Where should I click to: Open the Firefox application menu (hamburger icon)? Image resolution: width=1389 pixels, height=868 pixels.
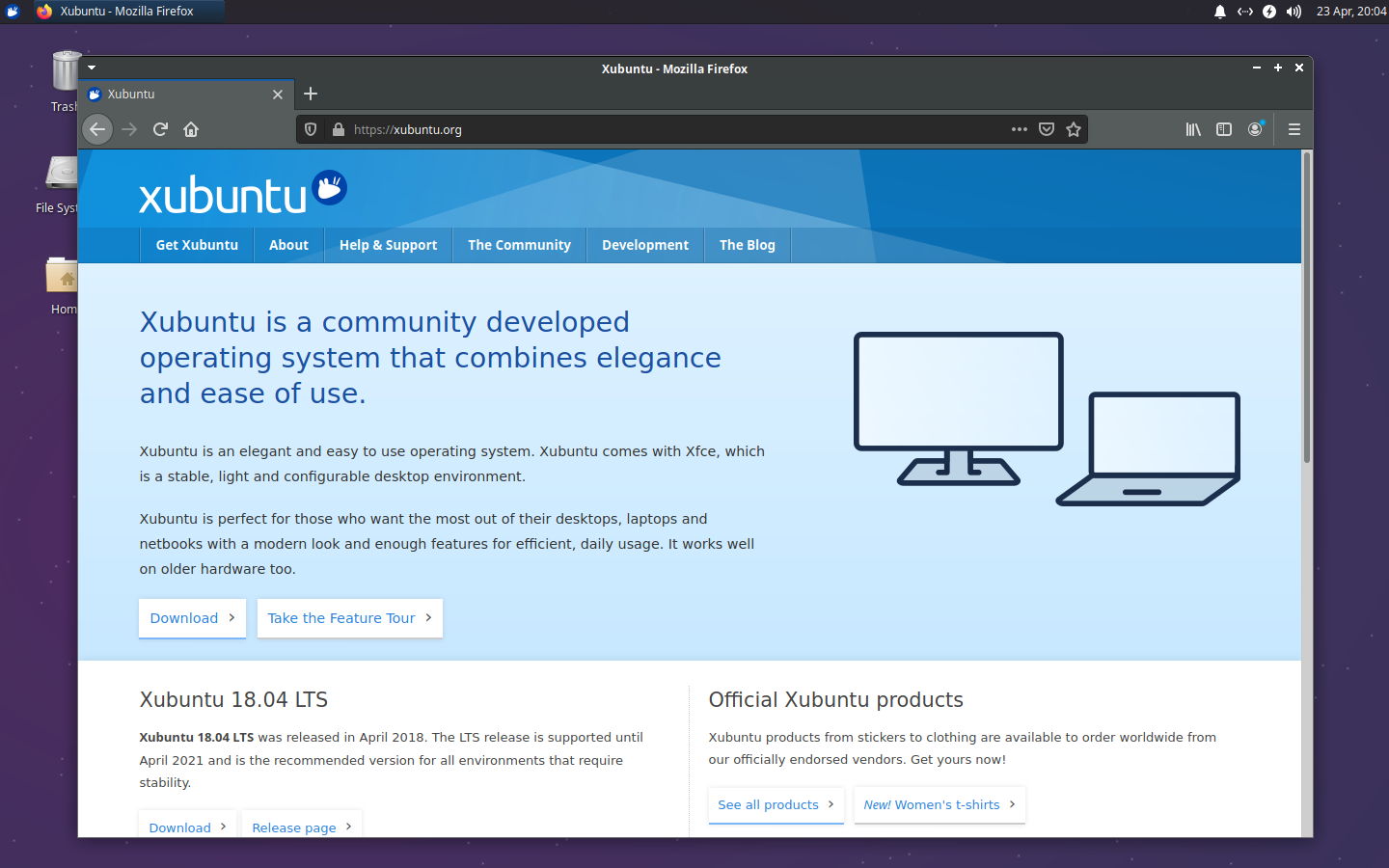pyautogui.click(x=1294, y=129)
